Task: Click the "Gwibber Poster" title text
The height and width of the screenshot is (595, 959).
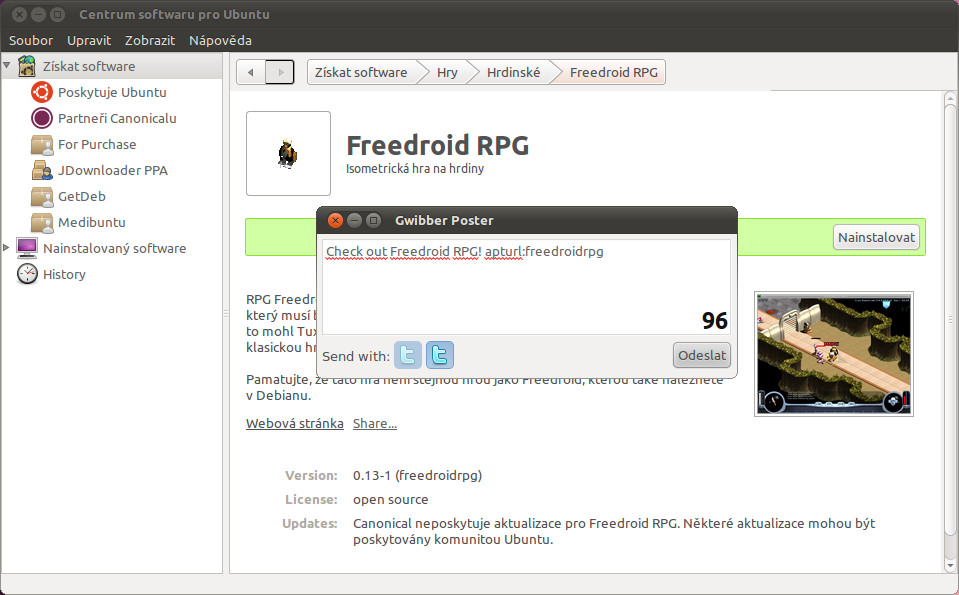Action: coord(444,220)
